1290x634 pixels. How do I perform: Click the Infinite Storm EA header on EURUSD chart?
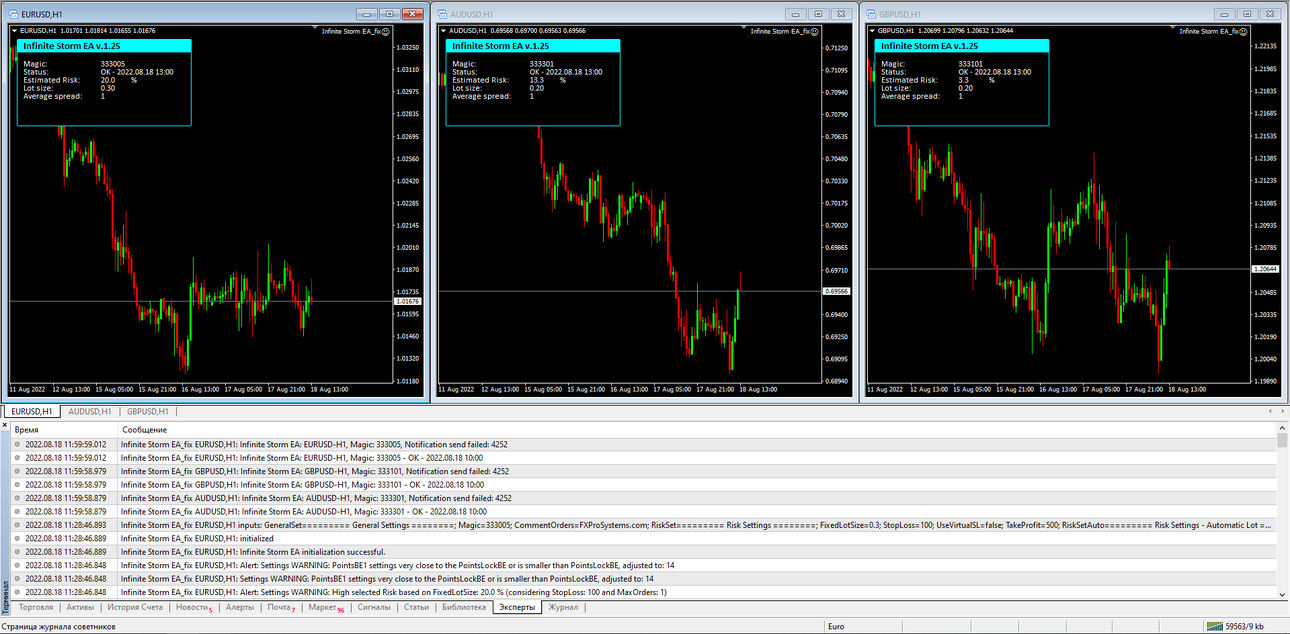105,46
